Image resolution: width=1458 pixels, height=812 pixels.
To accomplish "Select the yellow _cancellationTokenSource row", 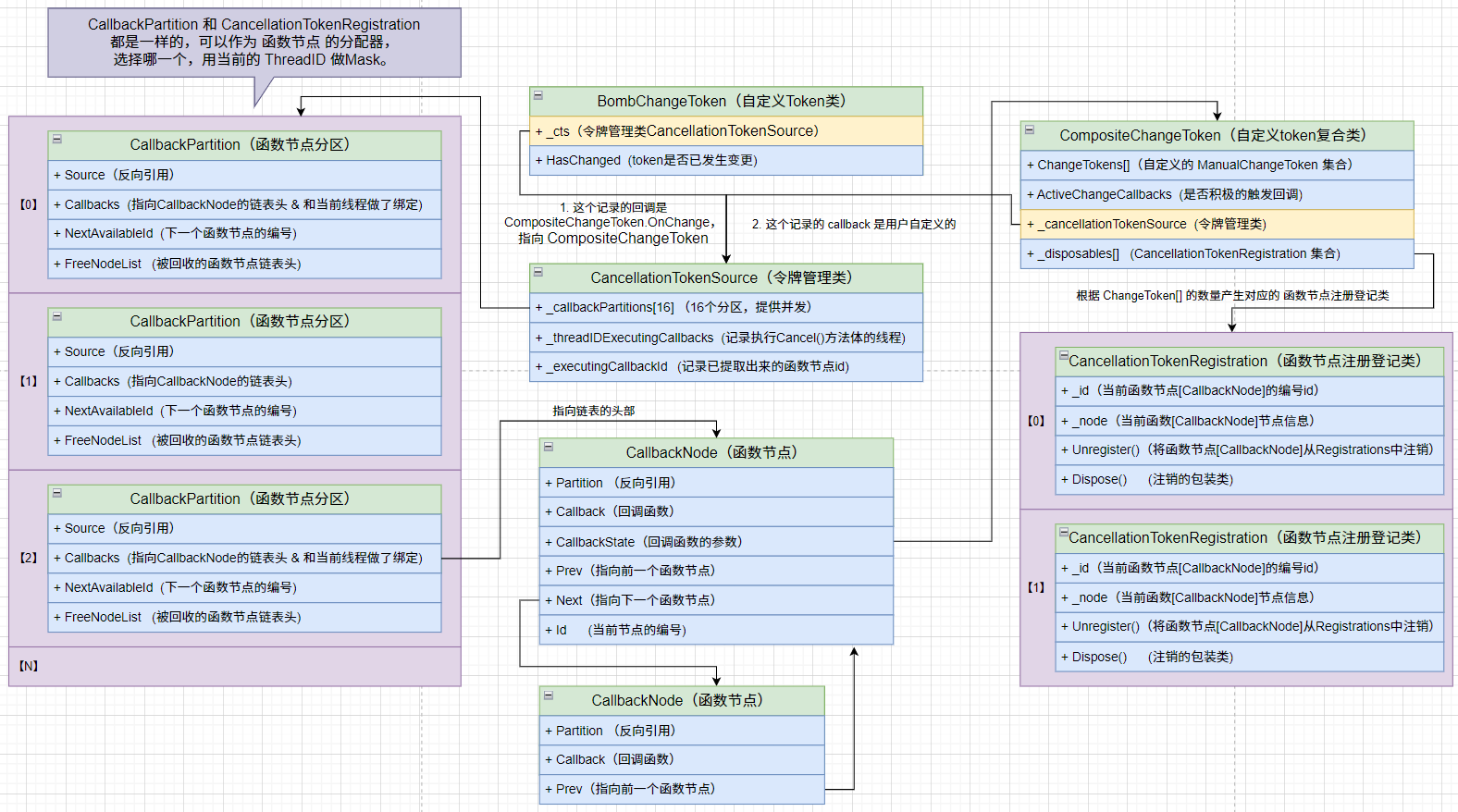I will click(1217, 224).
